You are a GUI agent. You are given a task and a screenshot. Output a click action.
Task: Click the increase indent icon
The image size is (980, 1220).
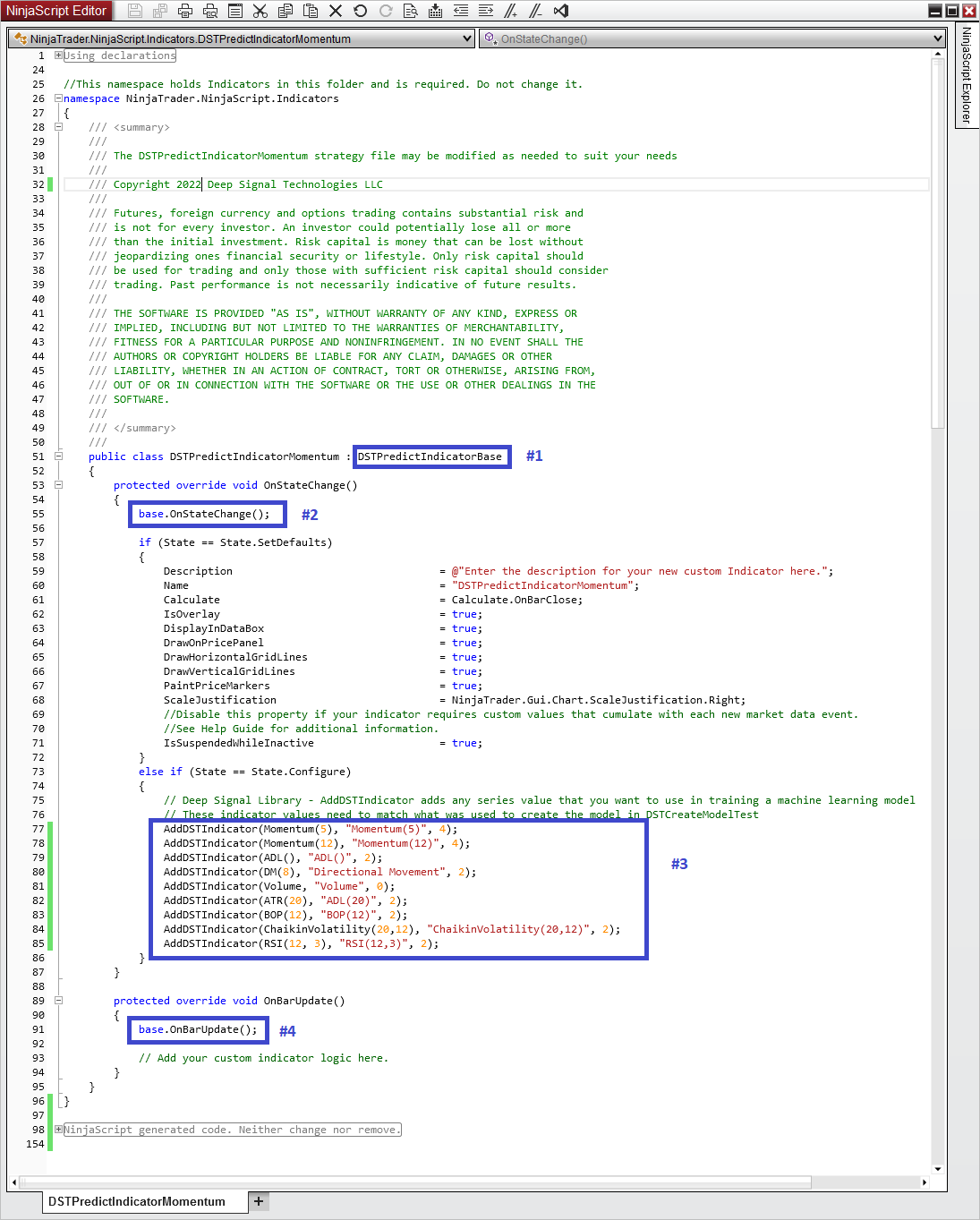(486, 11)
